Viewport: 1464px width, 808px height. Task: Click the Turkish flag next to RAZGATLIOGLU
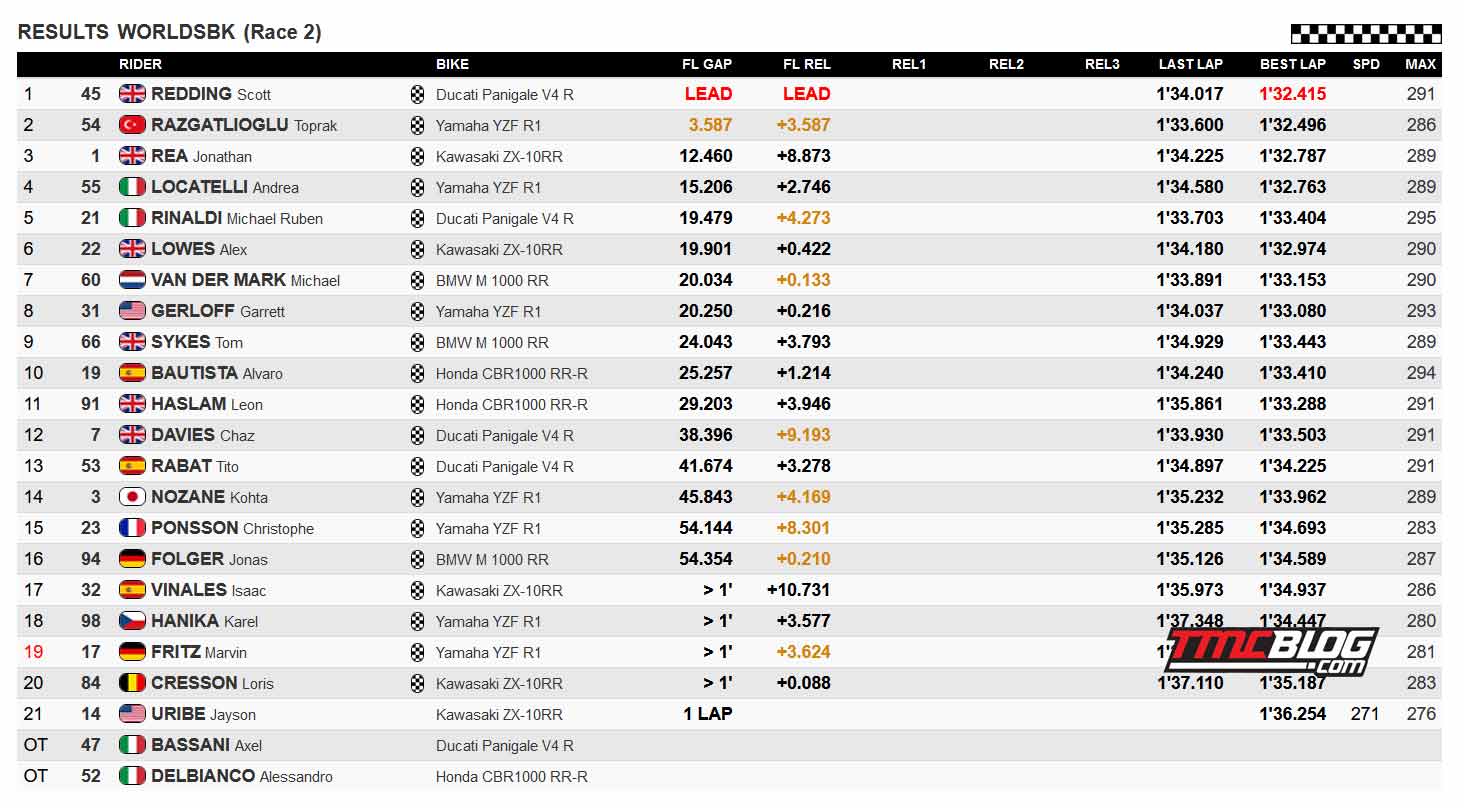coord(132,125)
